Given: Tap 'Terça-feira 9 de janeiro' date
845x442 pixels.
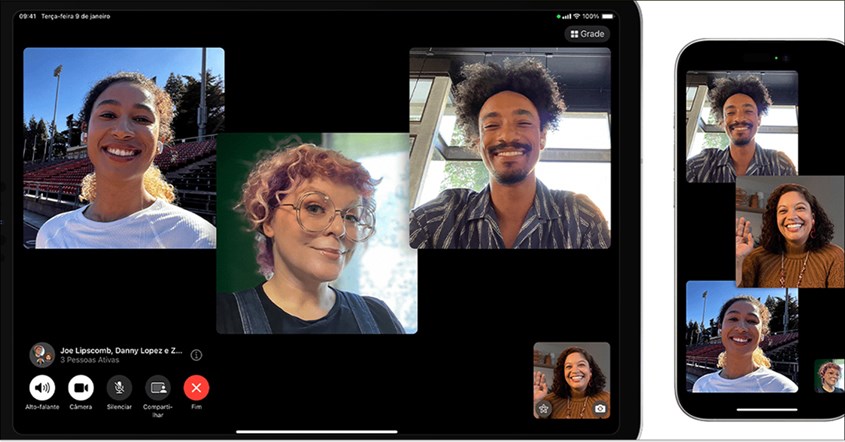Looking at the screenshot, I should pos(75,17).
